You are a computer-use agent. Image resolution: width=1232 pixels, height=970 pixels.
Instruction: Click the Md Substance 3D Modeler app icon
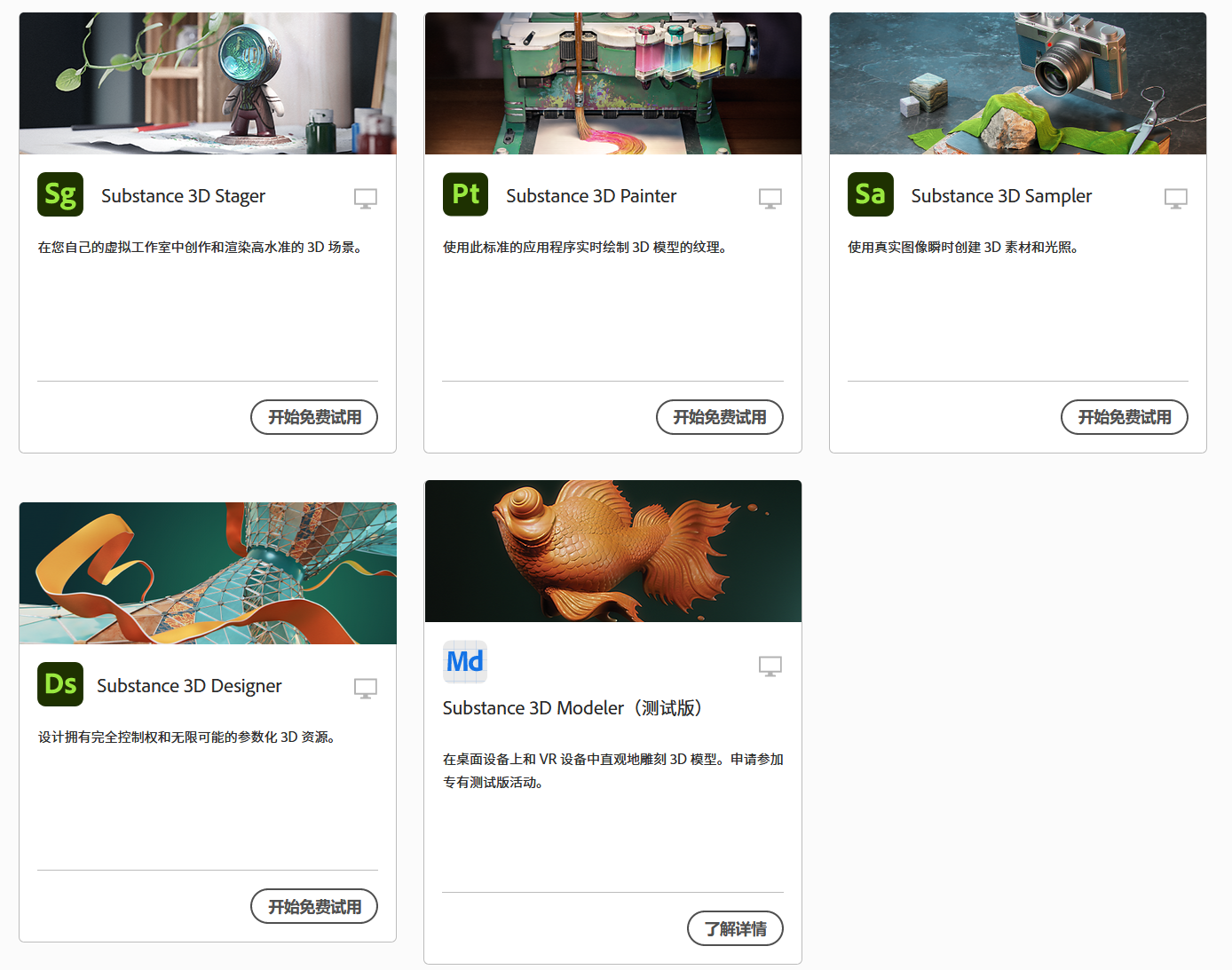(x=465, y=661)
